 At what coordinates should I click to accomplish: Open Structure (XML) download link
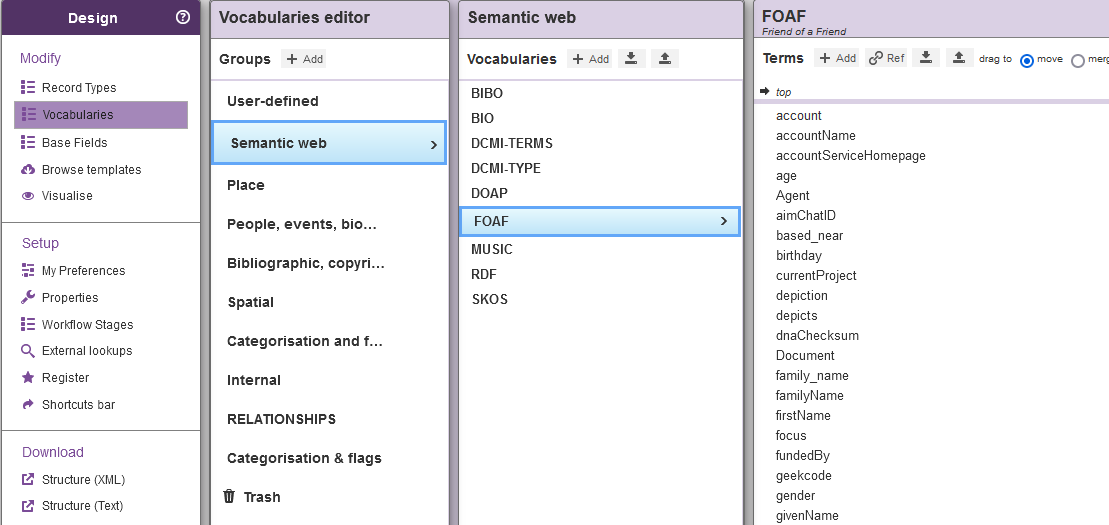click(83, 480)
